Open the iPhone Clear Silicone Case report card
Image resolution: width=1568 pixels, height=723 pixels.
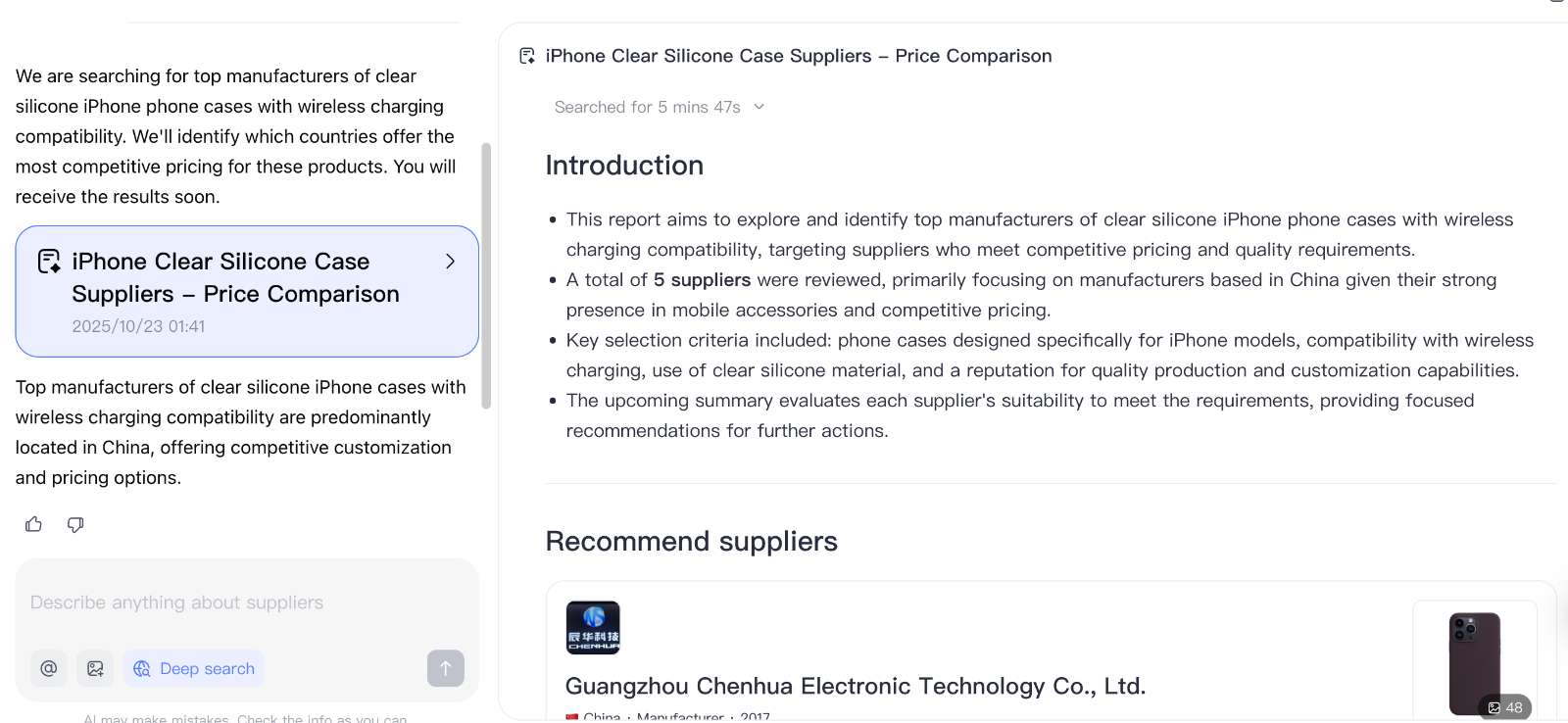pyautogui.click(x=235, y=291)
